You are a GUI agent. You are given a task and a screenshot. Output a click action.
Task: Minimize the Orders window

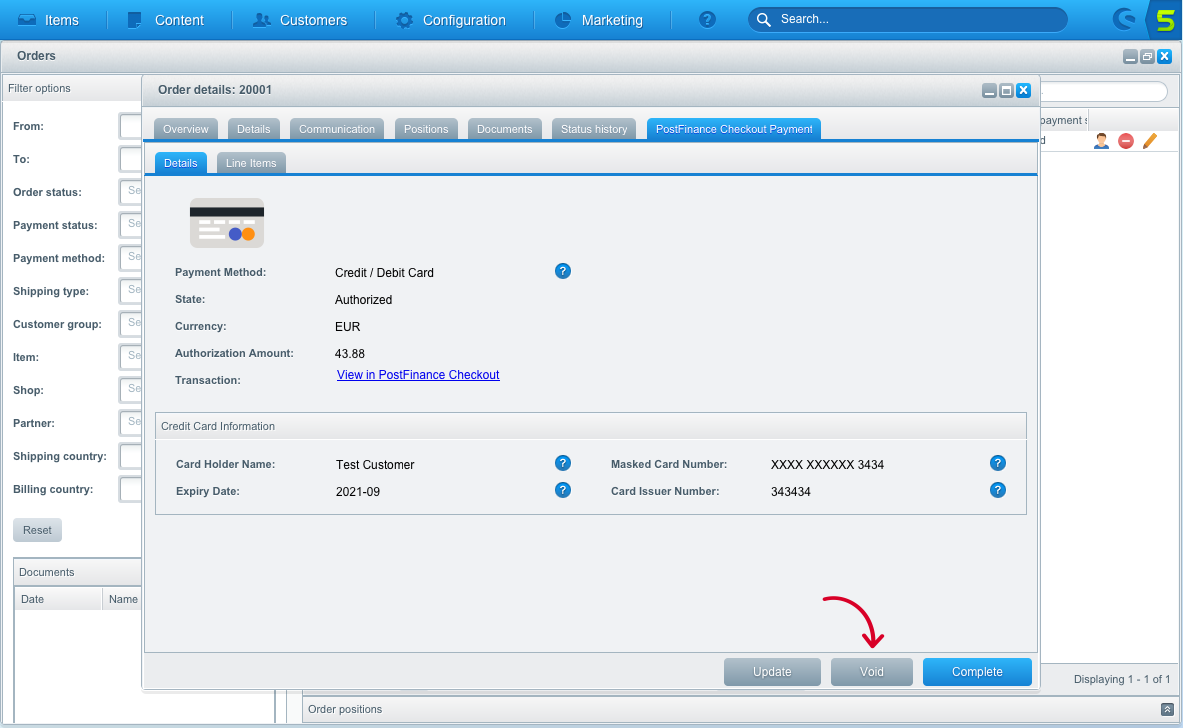pos(1130,57)
